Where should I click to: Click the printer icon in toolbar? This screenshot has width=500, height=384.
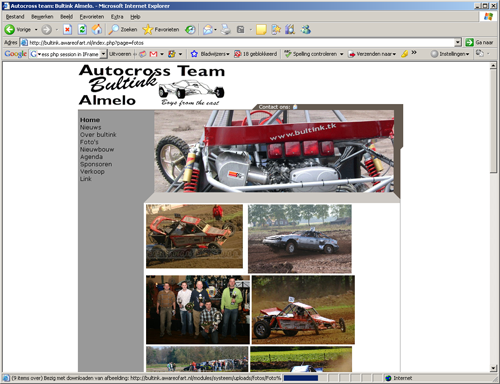pyautogui.click(x=226, y=30)
